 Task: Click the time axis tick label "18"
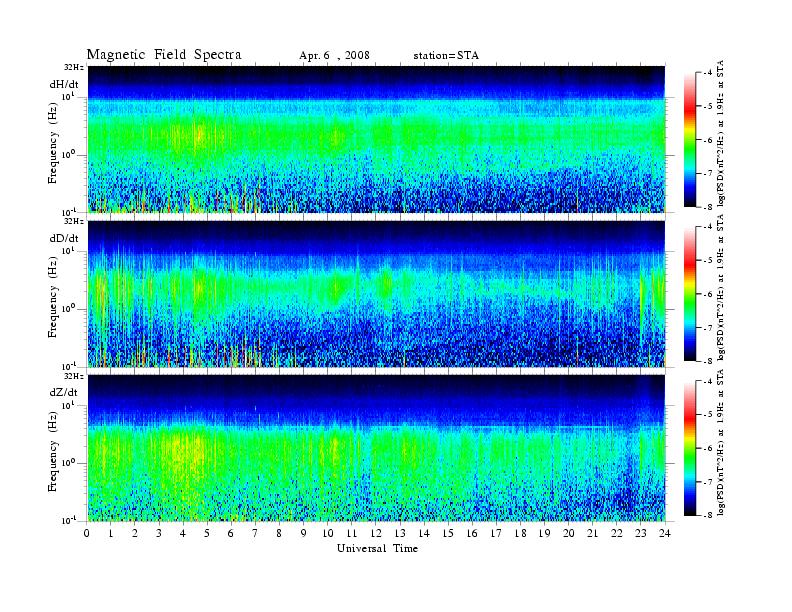520,533
